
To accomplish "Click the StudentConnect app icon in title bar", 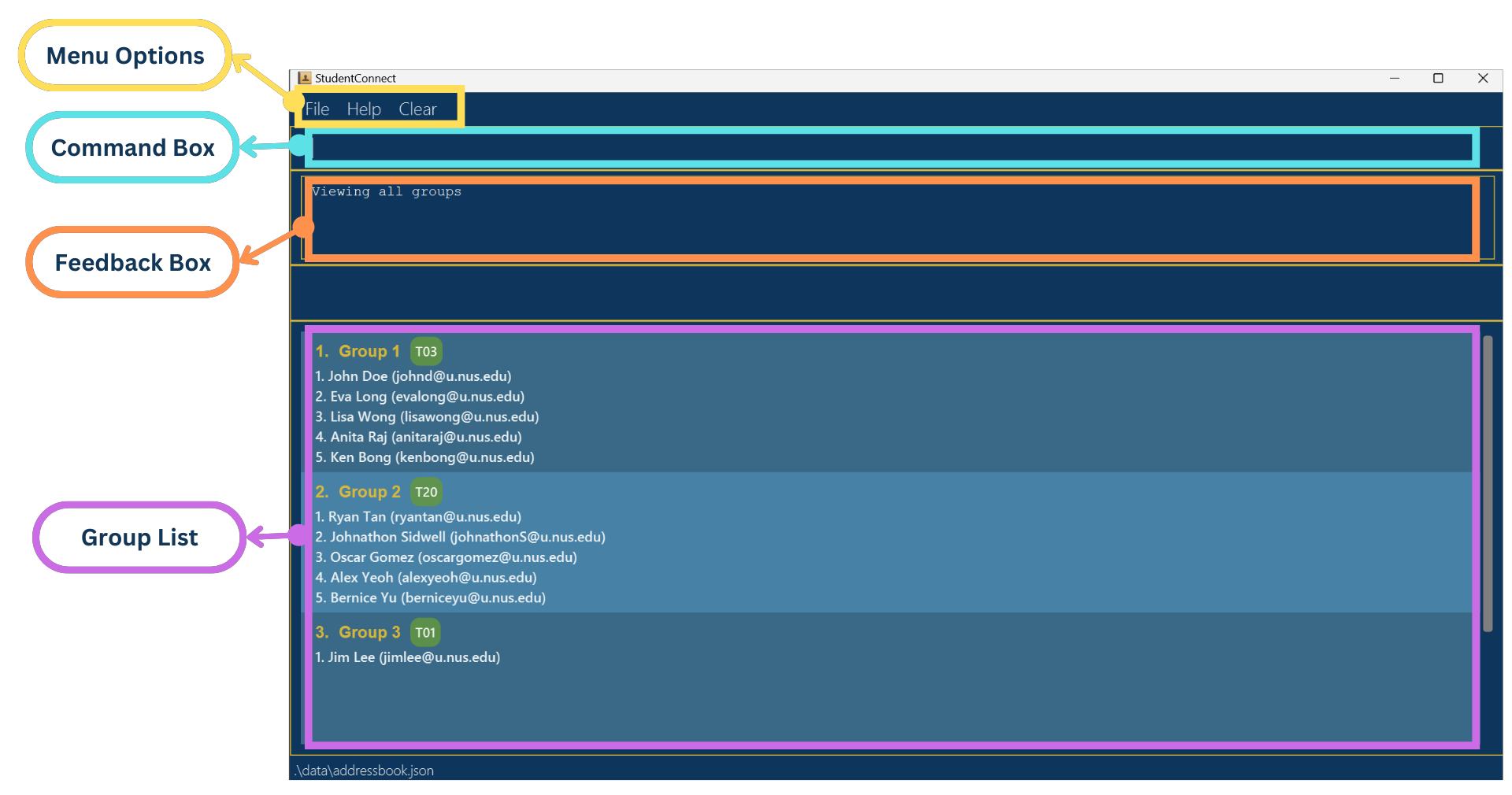I will (x=305, y=78).
